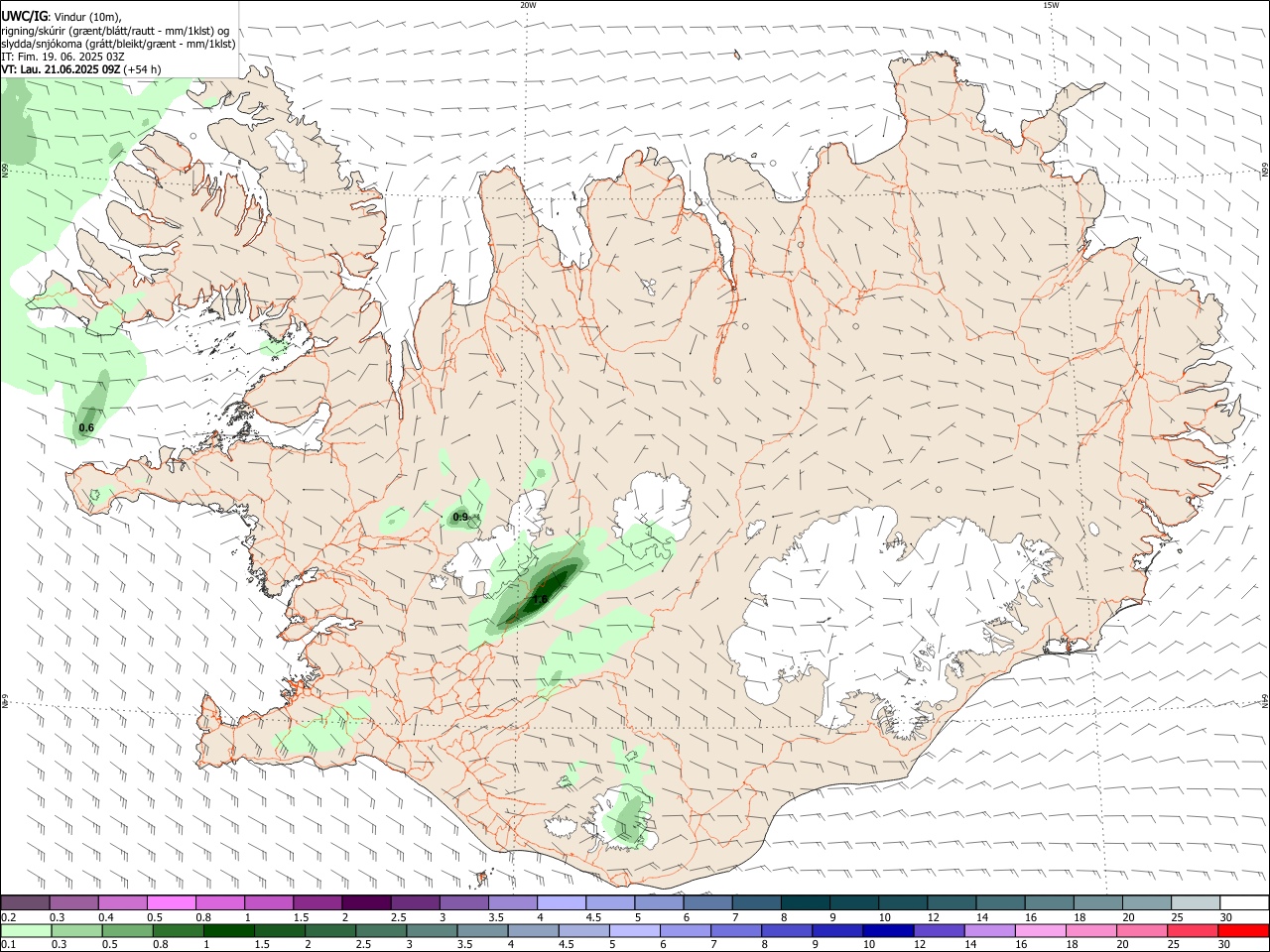Viewport: 1270px width, 952px height.
Task: Click the darkest green 1 swatch in lower legend
Action: click(x=228, y=930)
